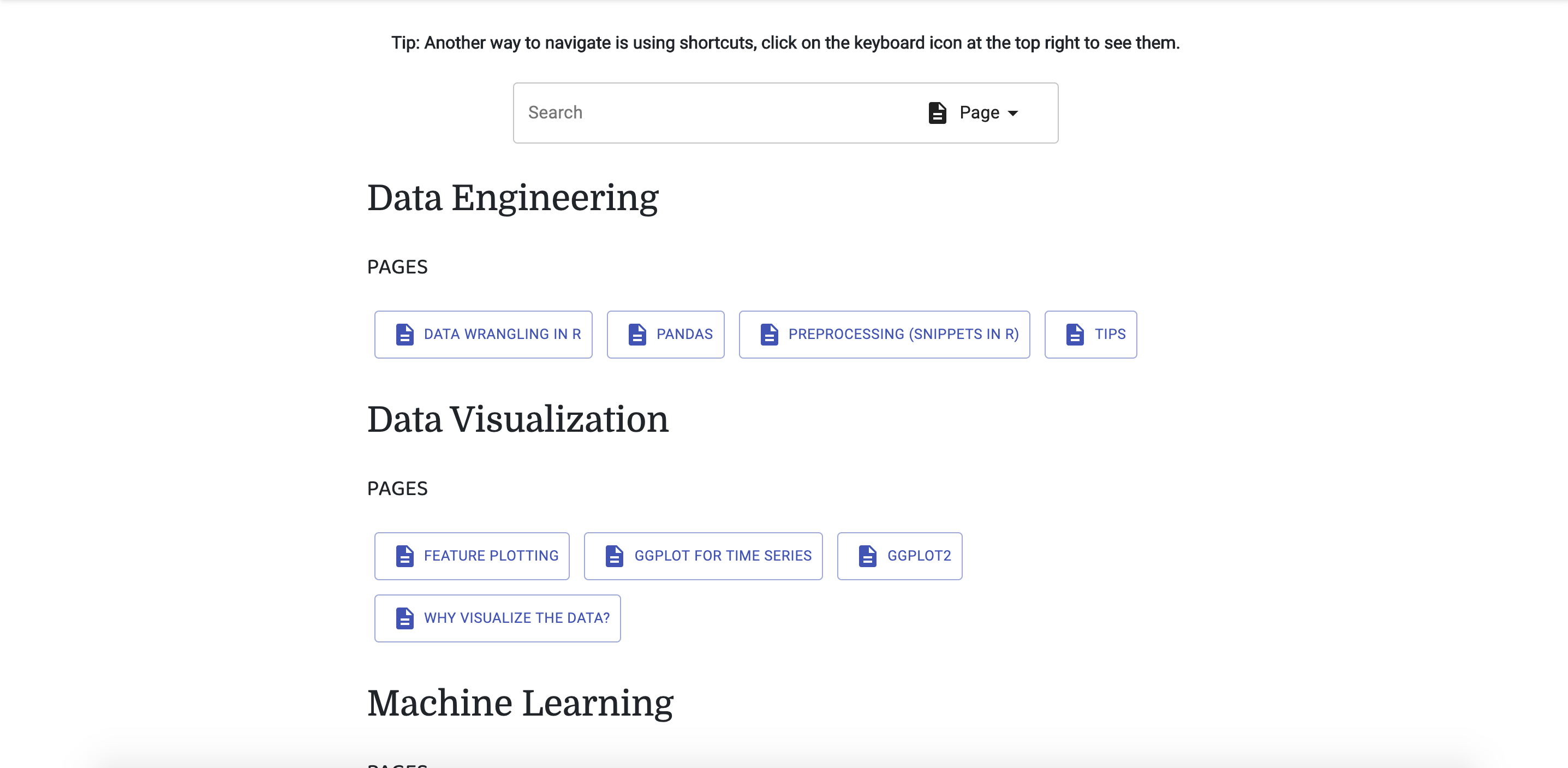Open the GGPlot for Time Series page

723,556
